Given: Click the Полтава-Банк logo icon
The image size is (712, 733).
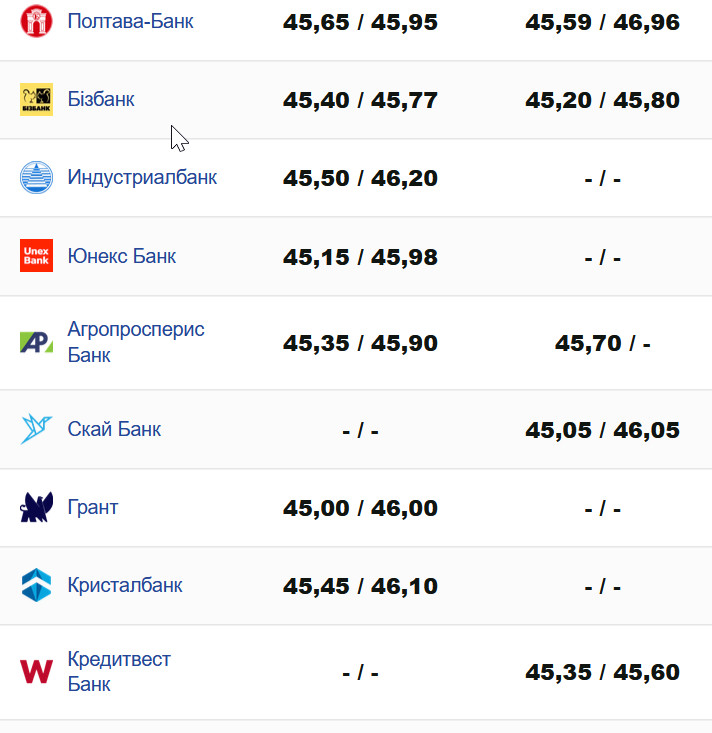Looking at the screenshot, I should click(36, 21).
